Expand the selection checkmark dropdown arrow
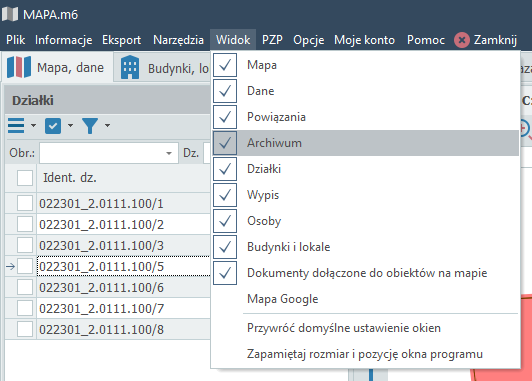 (70, 126)
